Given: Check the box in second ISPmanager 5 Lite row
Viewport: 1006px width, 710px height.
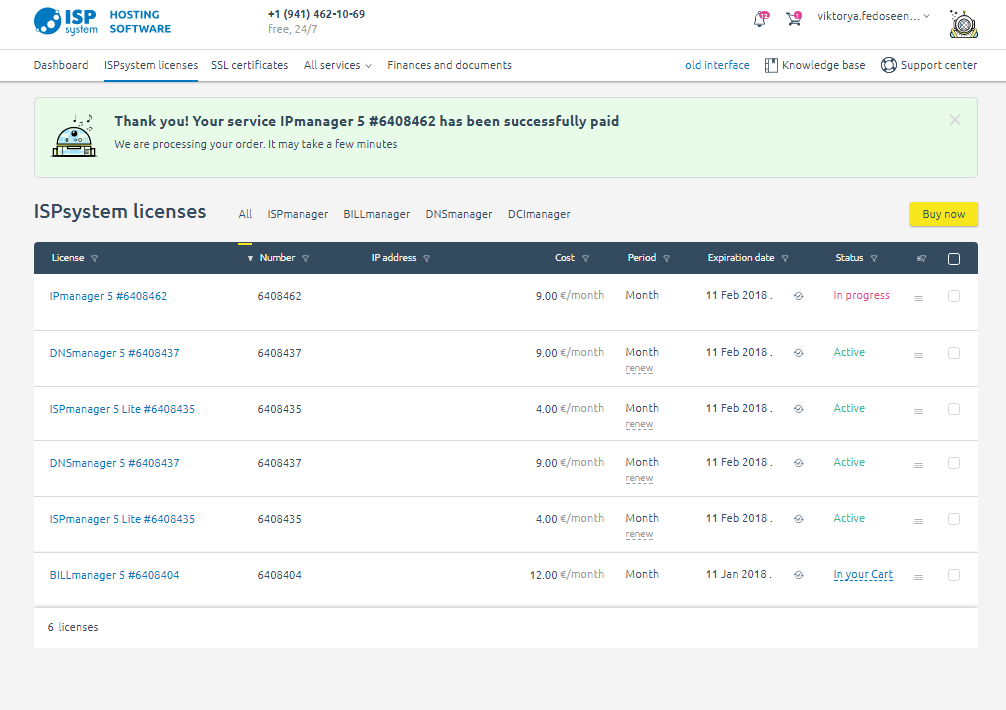Looking at the screenshot, I should point(954,518).
